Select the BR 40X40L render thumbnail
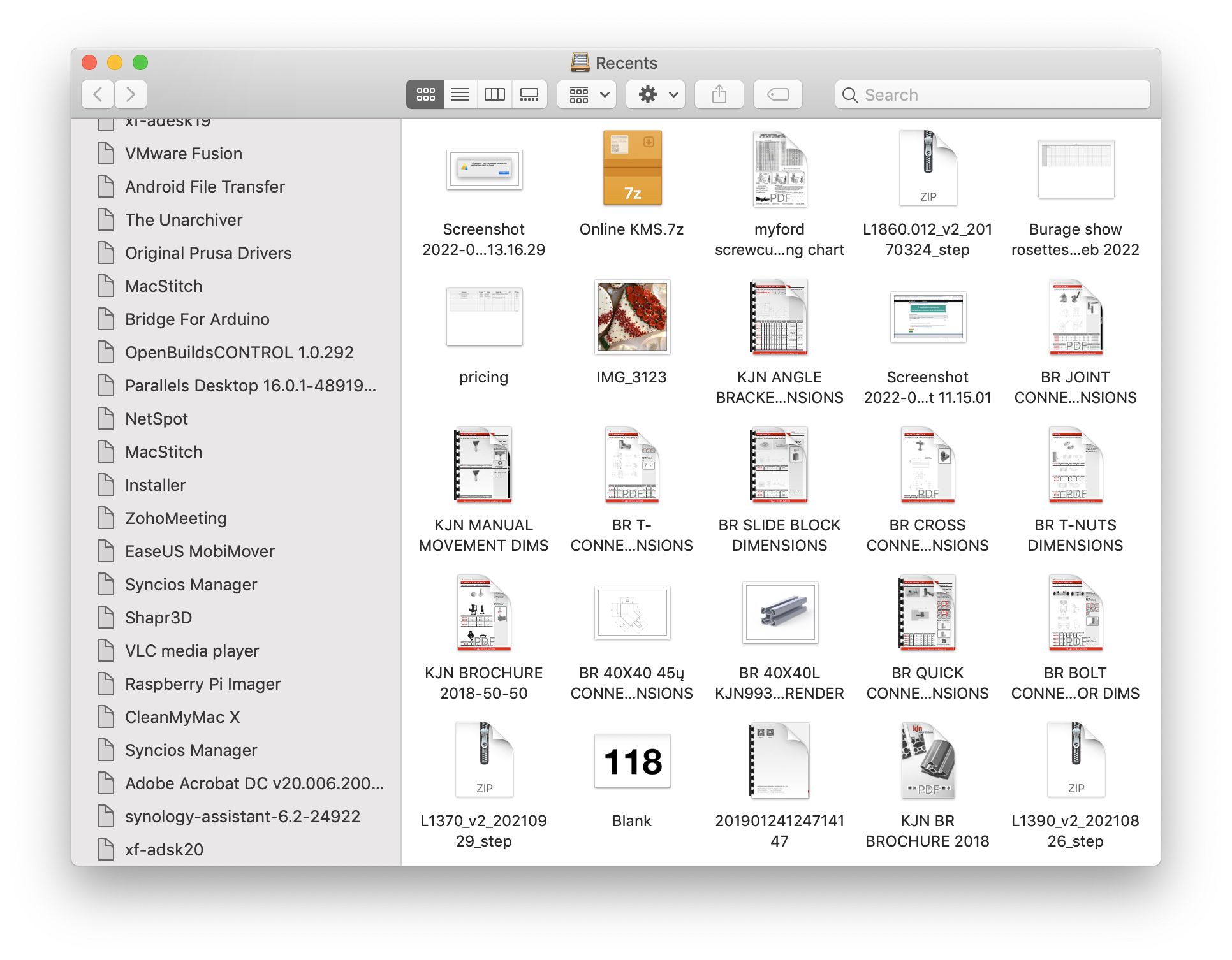This screenshot has width=1232, height=960. 779,613
